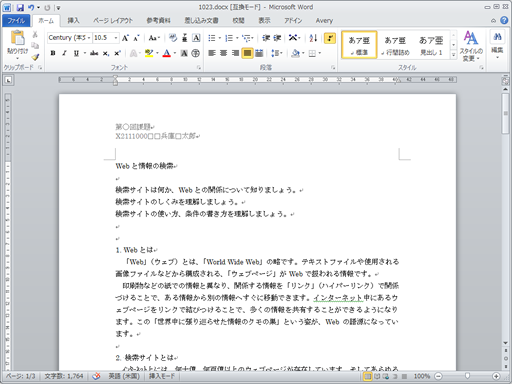512x384 pixels.
Task: Click the vertical scrollbar down arrow
Action: (x=506, y=343)
